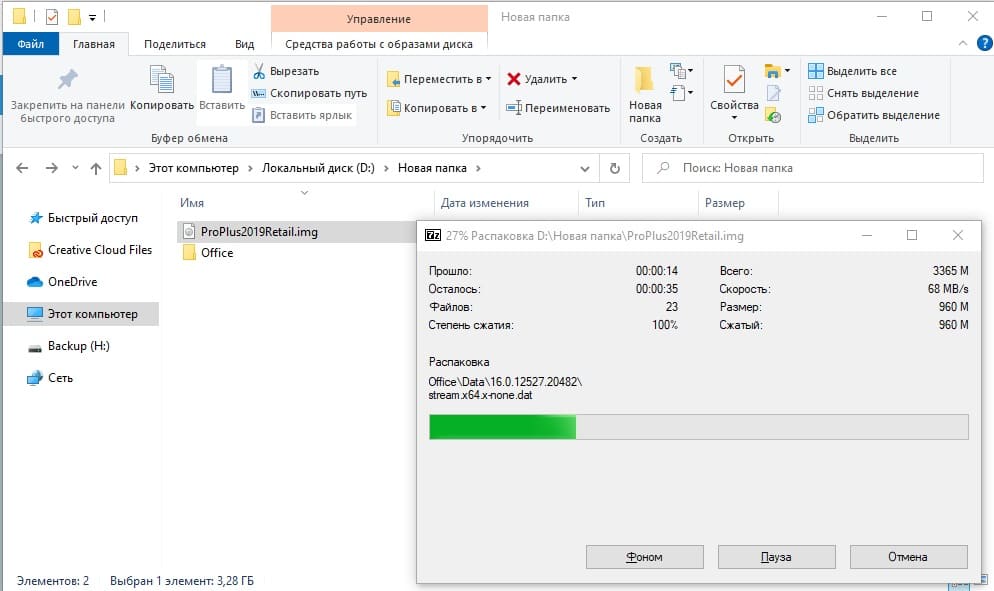The height and width of the screenshot is (591, 994).
Task: Go back with navigation arrow
Action: click(x=22, y=168)
